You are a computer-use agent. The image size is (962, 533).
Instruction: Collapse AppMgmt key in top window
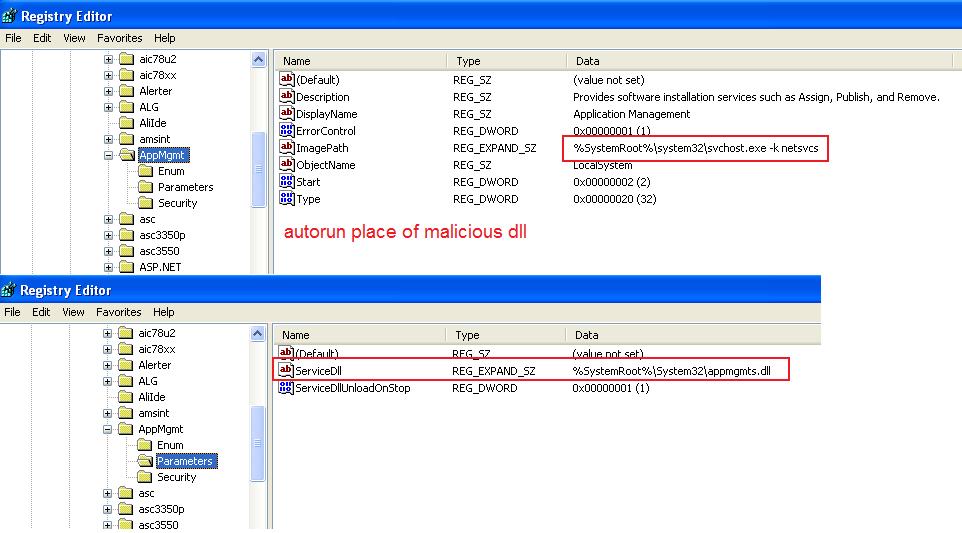point(109,155)
